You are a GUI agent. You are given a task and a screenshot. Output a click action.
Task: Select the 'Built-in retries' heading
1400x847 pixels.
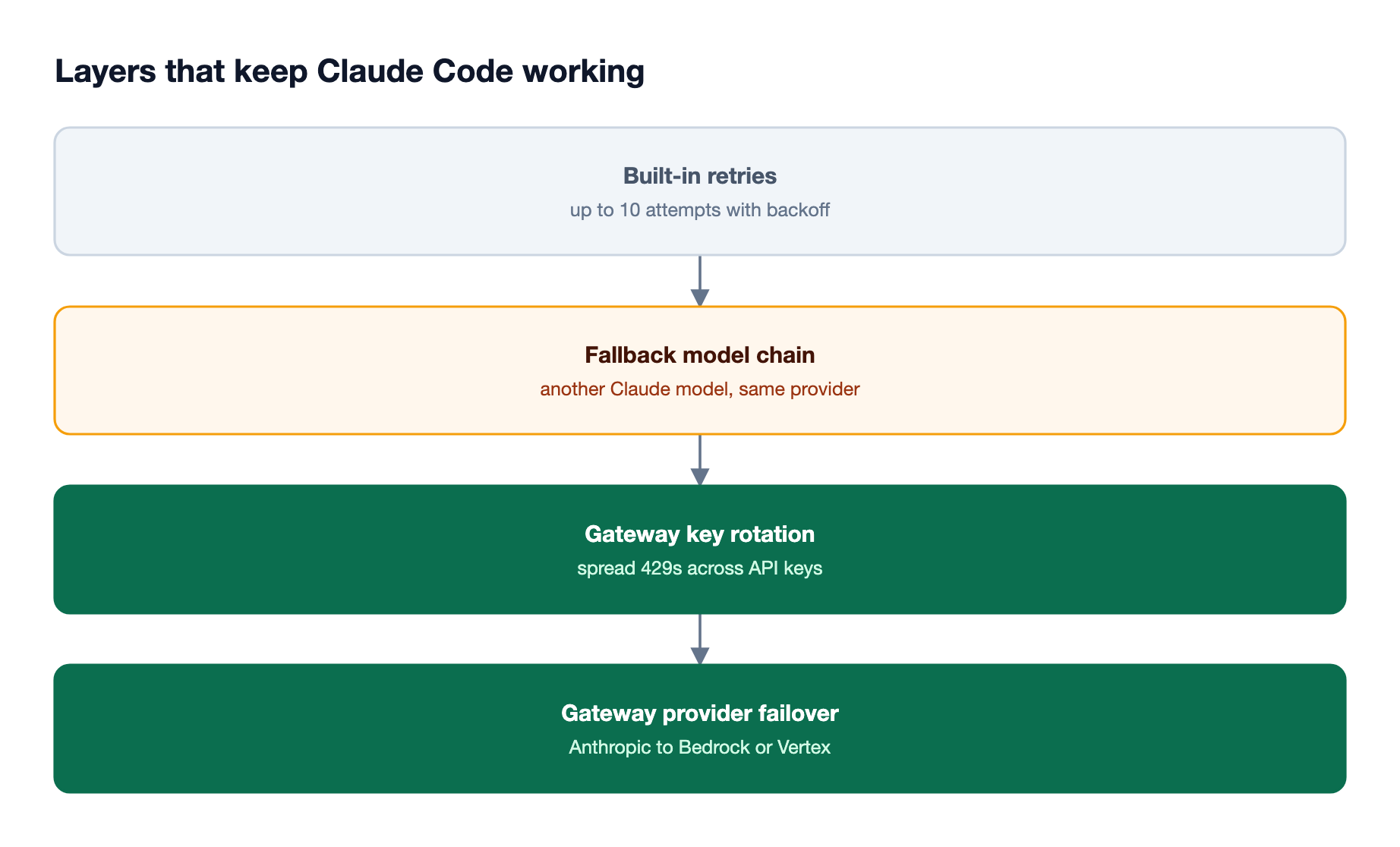pyautogui.click(x=700, y=176)
